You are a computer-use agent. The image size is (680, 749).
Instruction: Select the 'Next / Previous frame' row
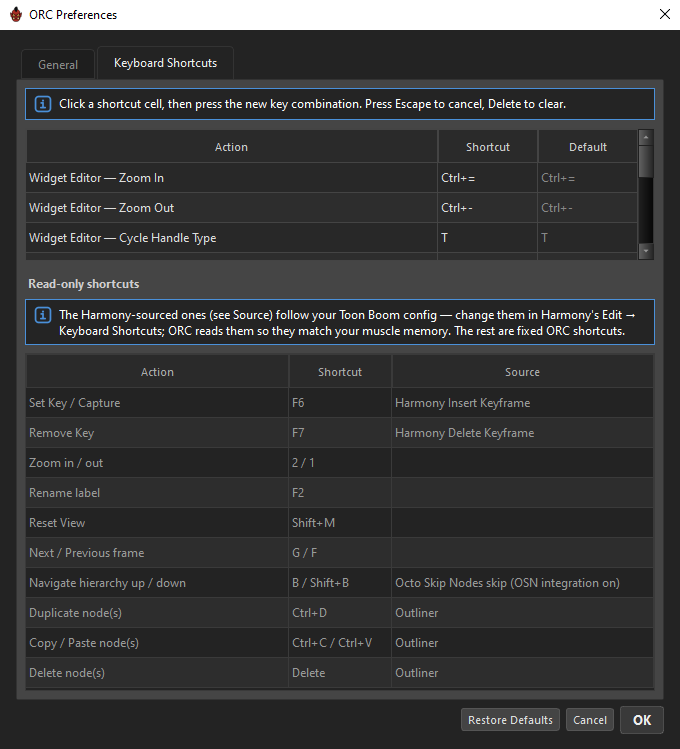coord(340,553)
